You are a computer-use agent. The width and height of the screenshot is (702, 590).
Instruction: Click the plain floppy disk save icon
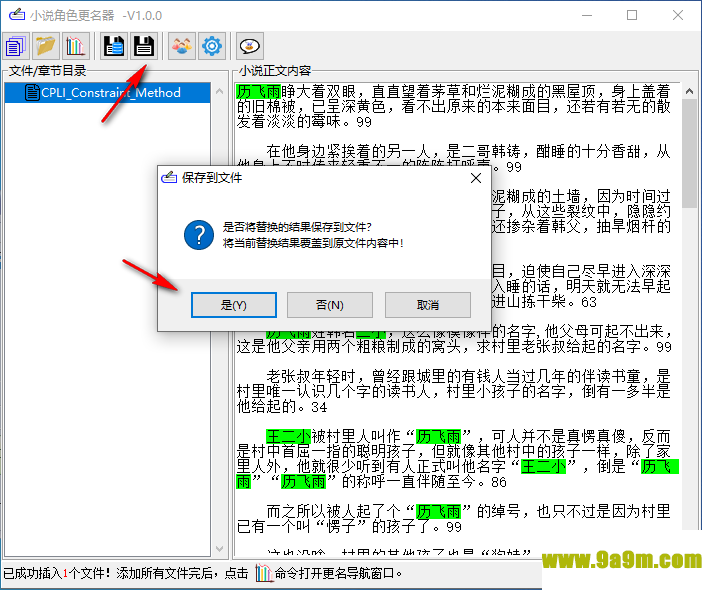tap(144, 46)
